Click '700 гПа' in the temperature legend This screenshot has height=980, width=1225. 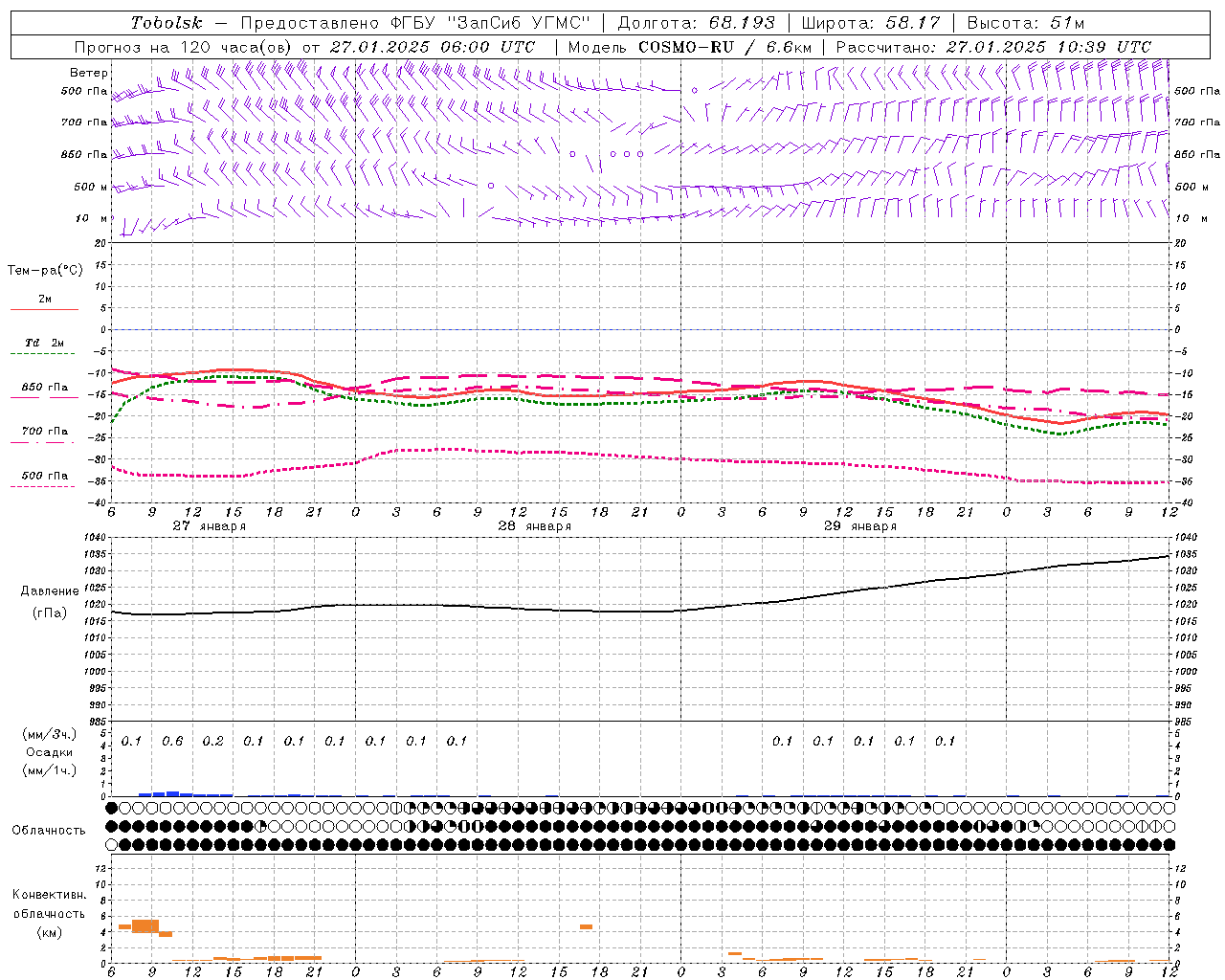(45, 432)
